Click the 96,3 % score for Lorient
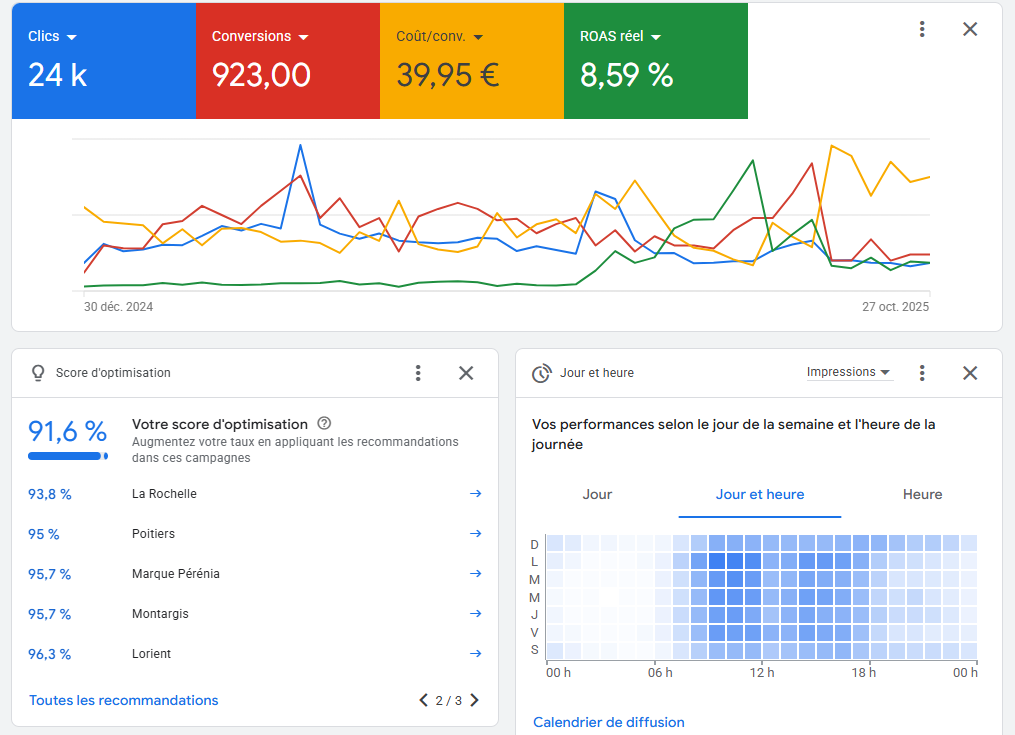This screenshot has height=735, width=1015. [x=50, y=654]
